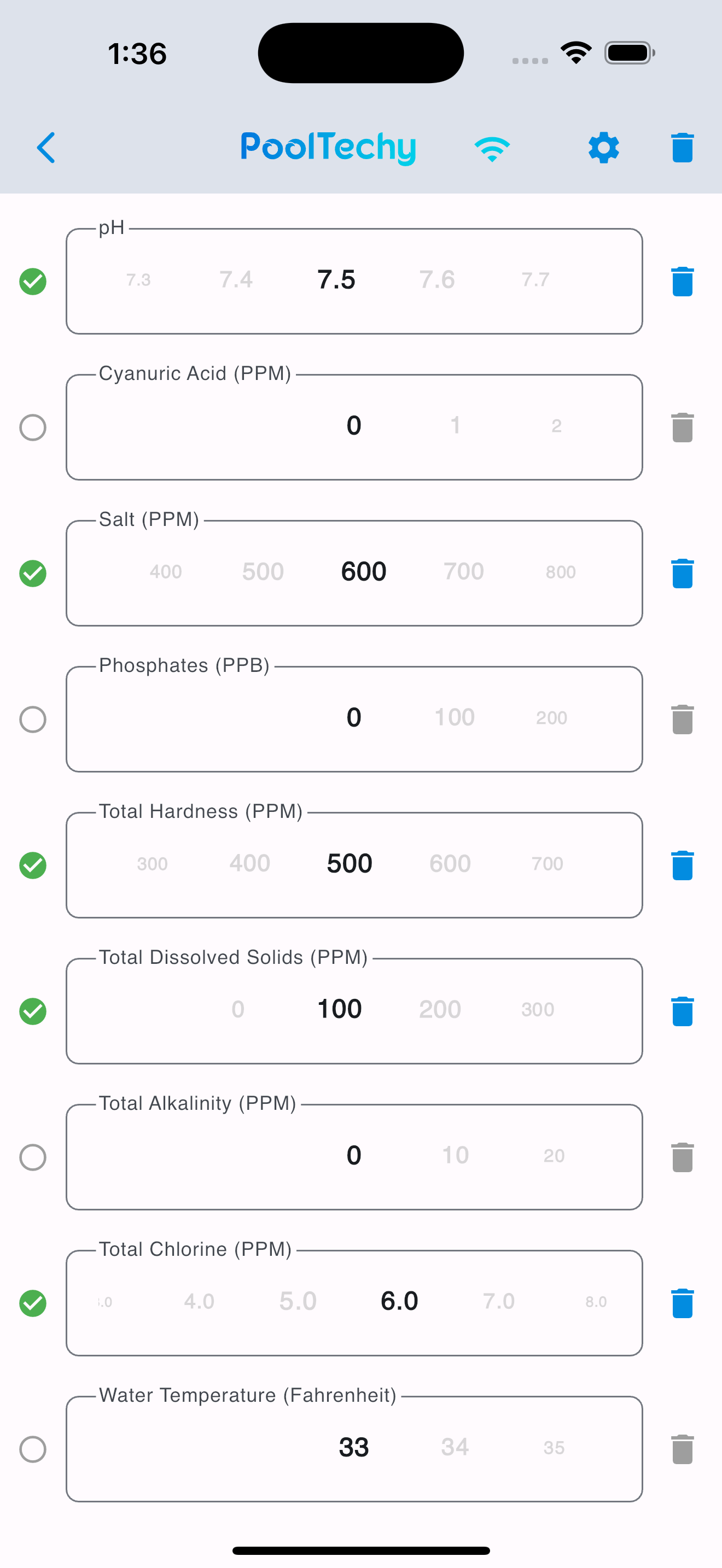Tap the PoolTechy logo
The height and width of the screenshot is (1568, 722).
point(328,148)
